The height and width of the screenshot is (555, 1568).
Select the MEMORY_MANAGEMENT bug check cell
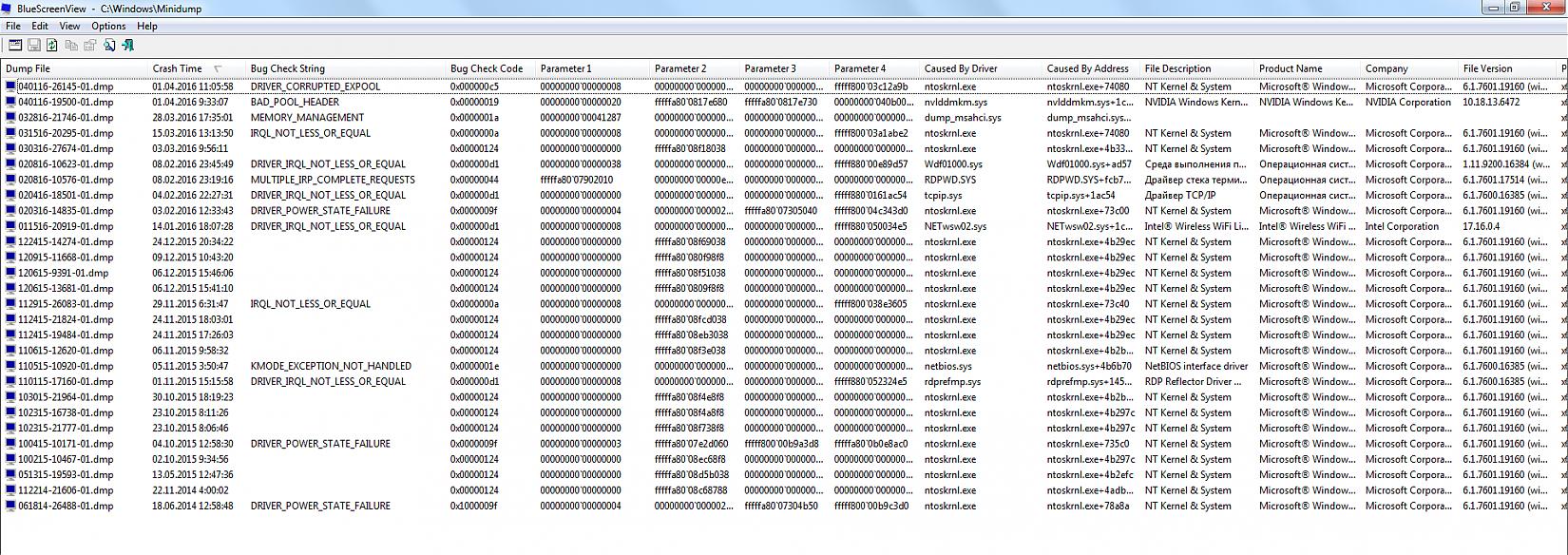tap(307, 117)
